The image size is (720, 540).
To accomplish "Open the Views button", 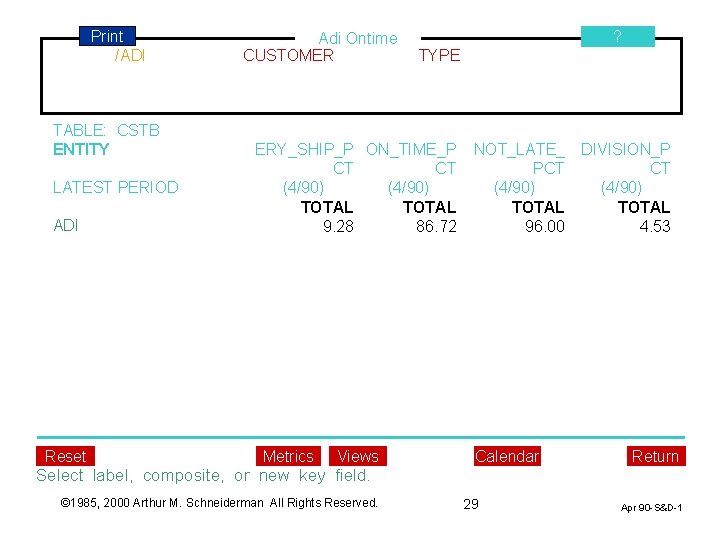I will 358,456.
